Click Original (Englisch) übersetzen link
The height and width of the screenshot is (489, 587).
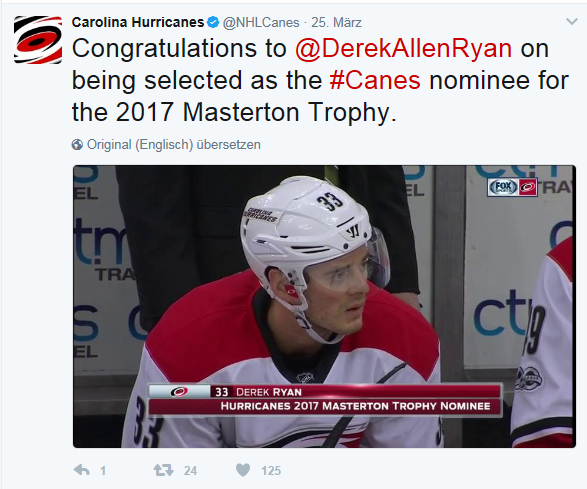tap(174, 145)
